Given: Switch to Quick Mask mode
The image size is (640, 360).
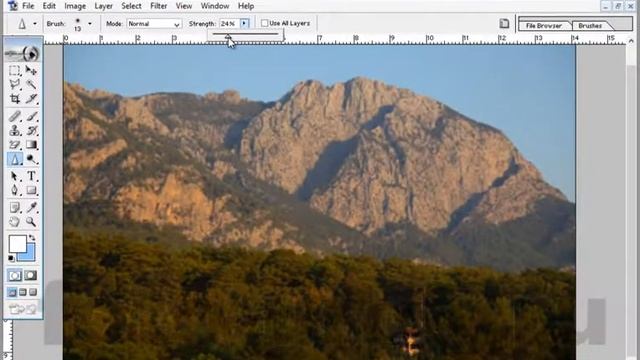Looking at the screenshot, I should coord(31,276).
